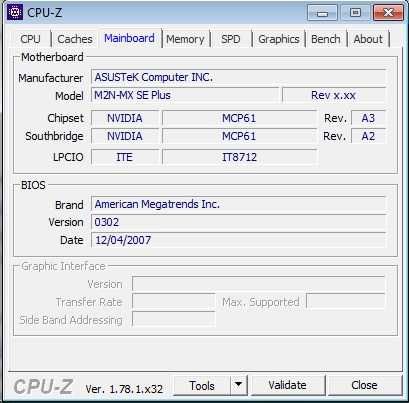
Task: Open the About tab
Action: pos(368,39)
